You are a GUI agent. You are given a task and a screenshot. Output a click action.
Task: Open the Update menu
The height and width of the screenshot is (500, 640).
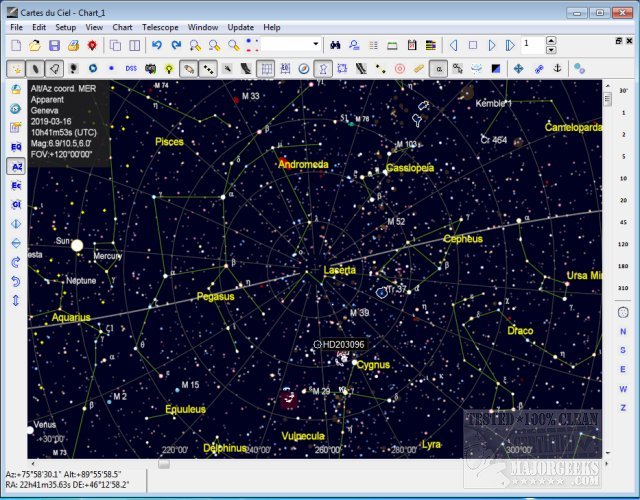[x=240, y=27]
